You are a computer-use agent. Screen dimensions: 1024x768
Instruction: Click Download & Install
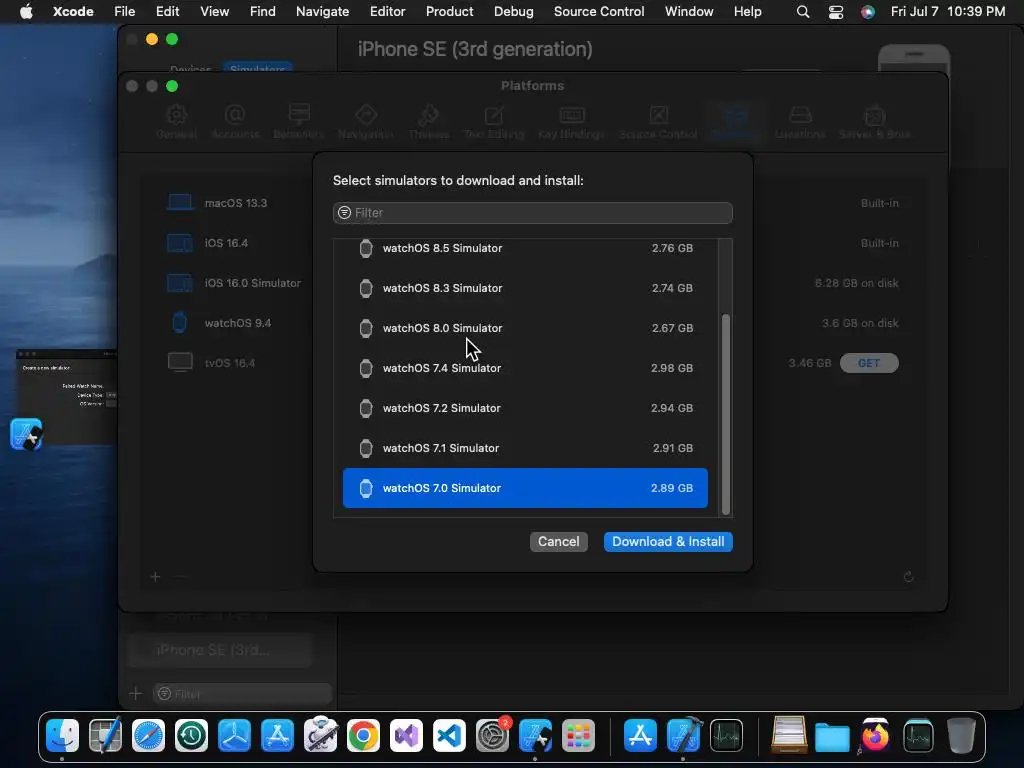click(x=668, y=541)
